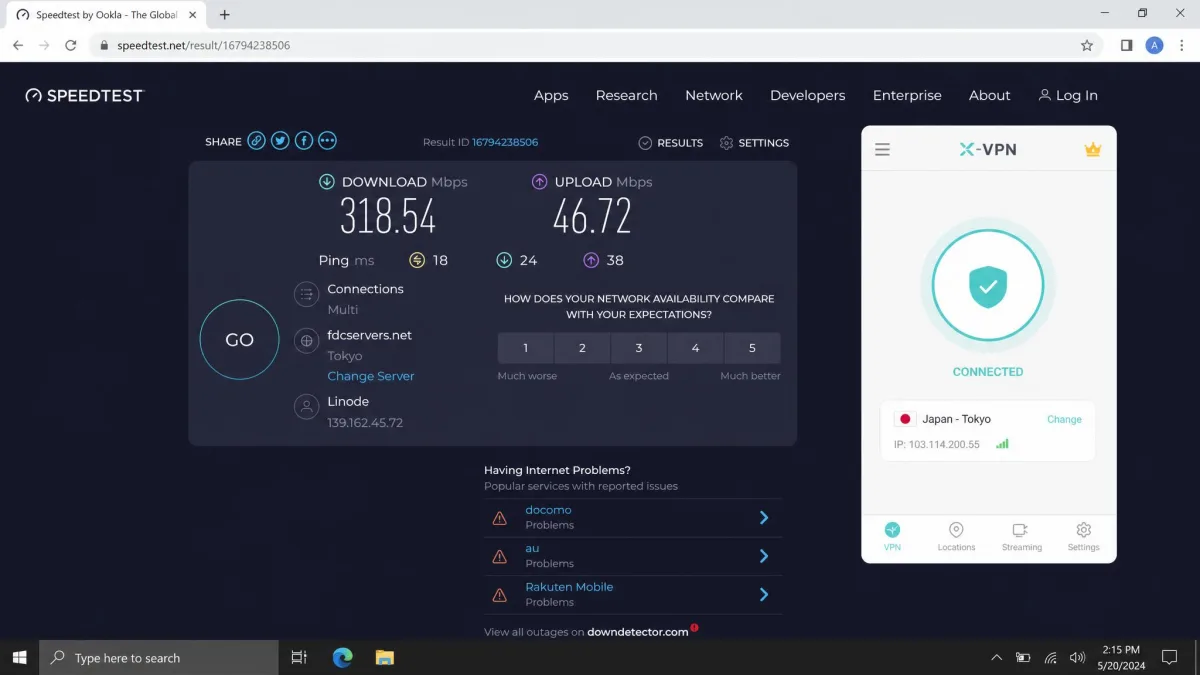The image size is (1200, 675).
Task: Open the RESULTS checkmark button
Action: click(671, 143)
